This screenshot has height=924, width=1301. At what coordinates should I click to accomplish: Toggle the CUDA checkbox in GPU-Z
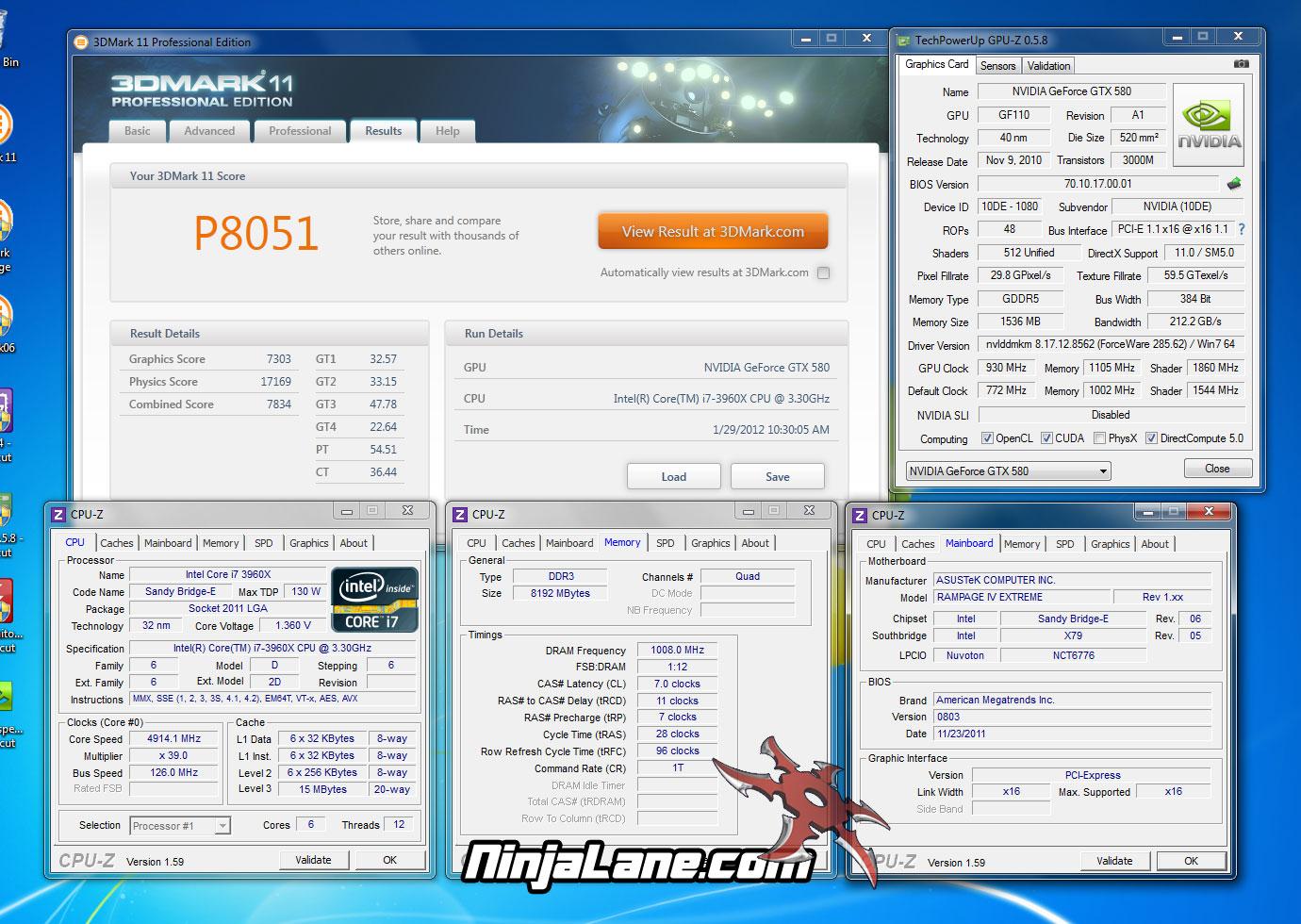coord(1046,438)
